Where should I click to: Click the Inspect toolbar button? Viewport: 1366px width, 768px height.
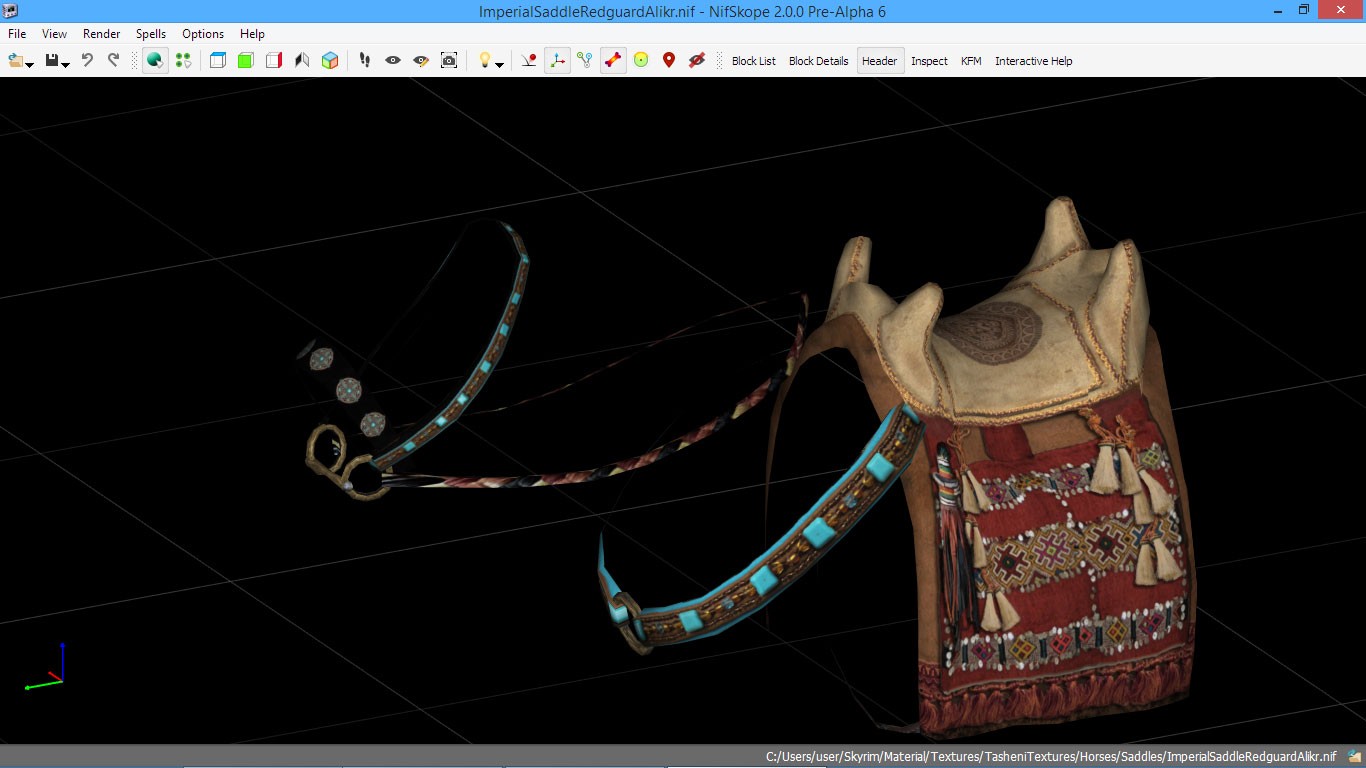click(x=929, y=61)
